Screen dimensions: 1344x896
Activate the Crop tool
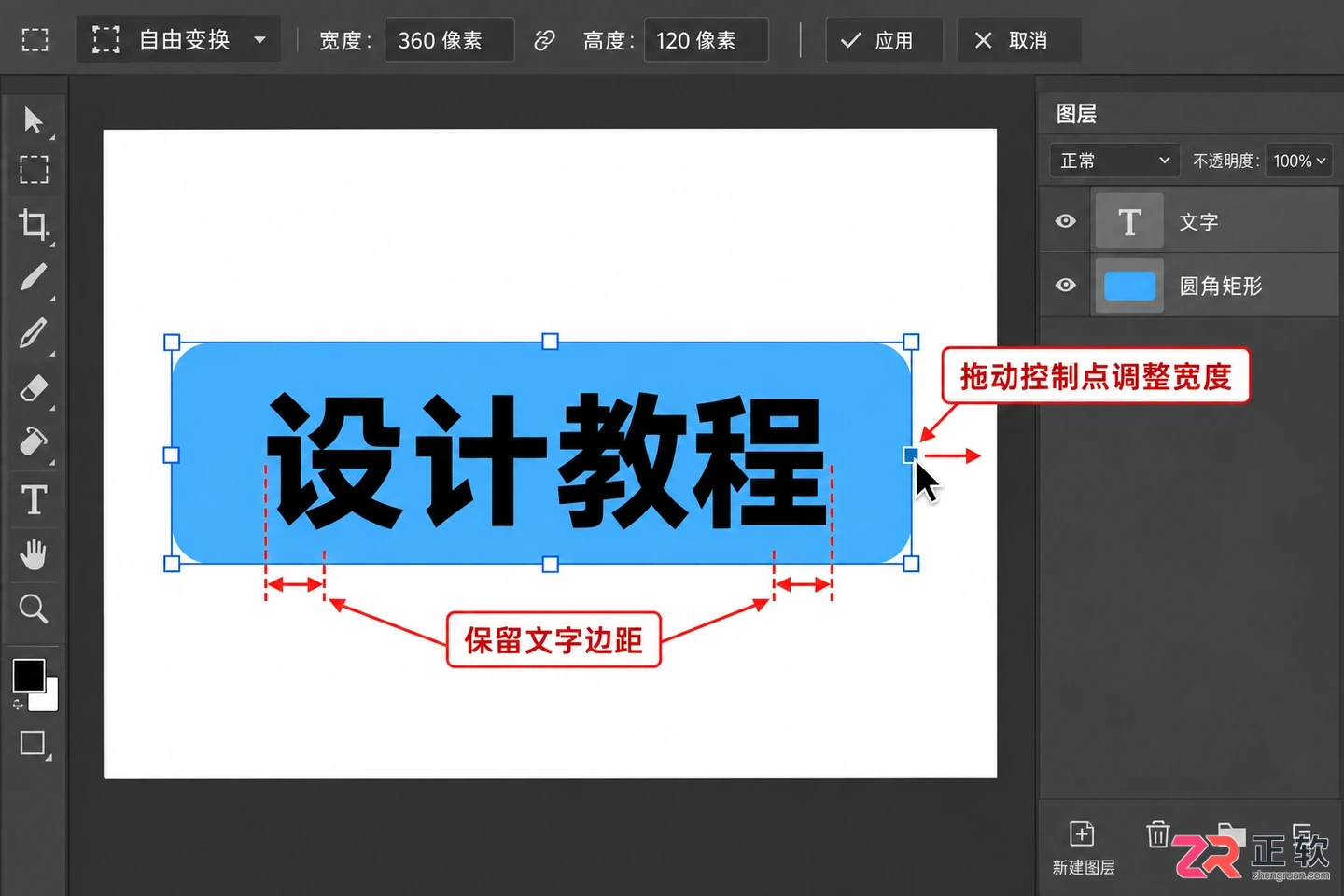coord(35,225)
